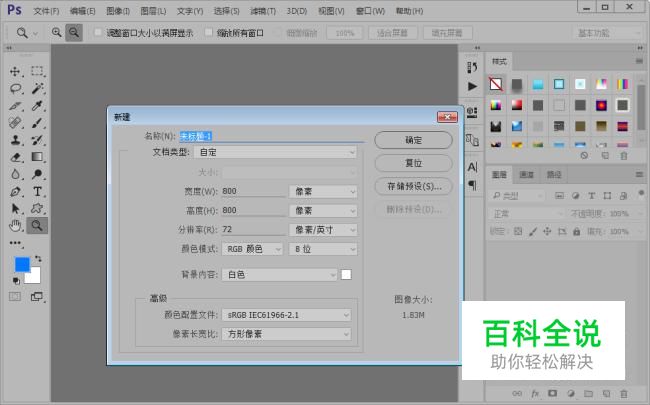650x405 pixels.
Task: Select the Path Selection tool
Action: pos(15,209)
